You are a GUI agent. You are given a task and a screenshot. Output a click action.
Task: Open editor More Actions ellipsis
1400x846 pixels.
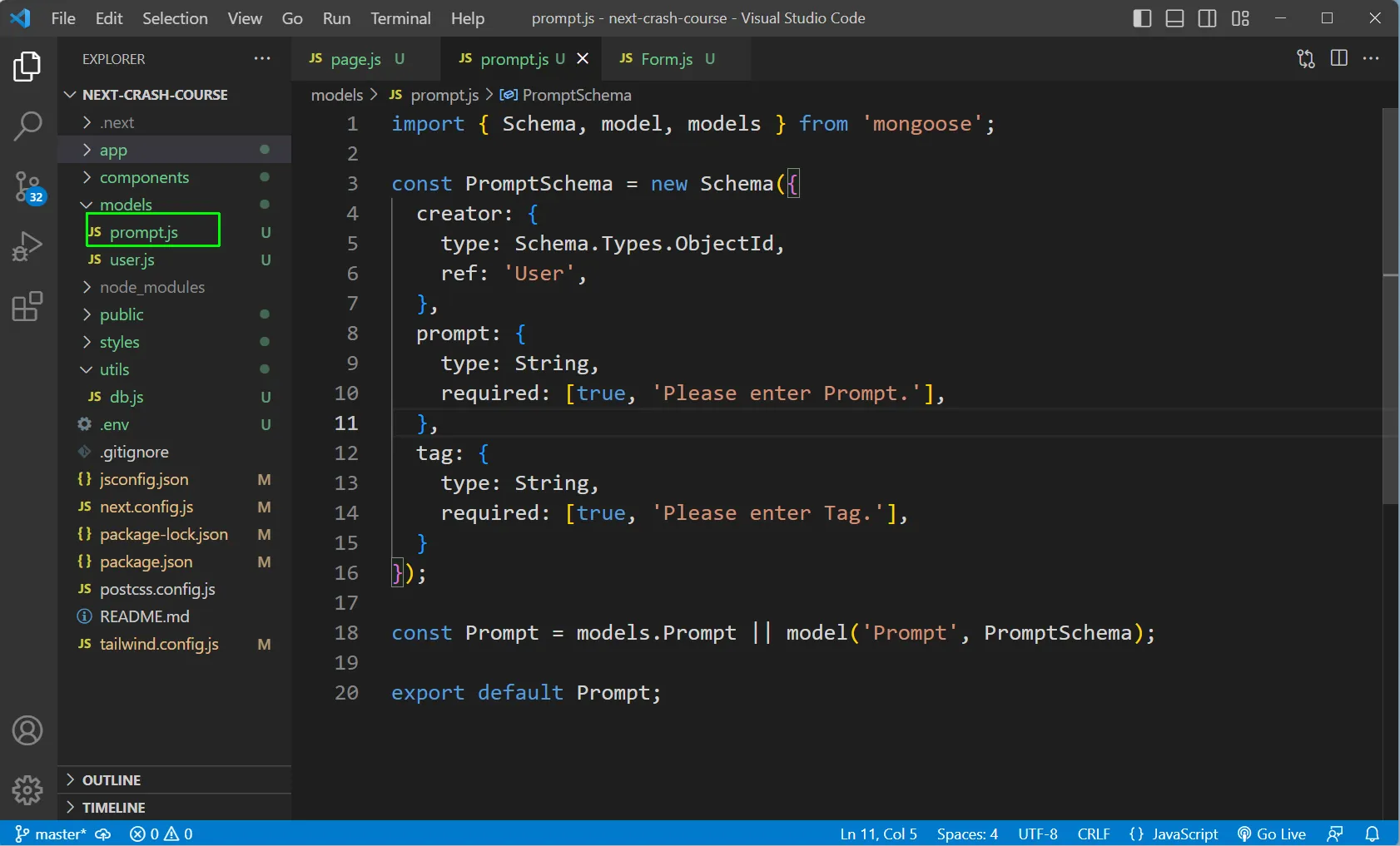click(x=1371, y=58)
